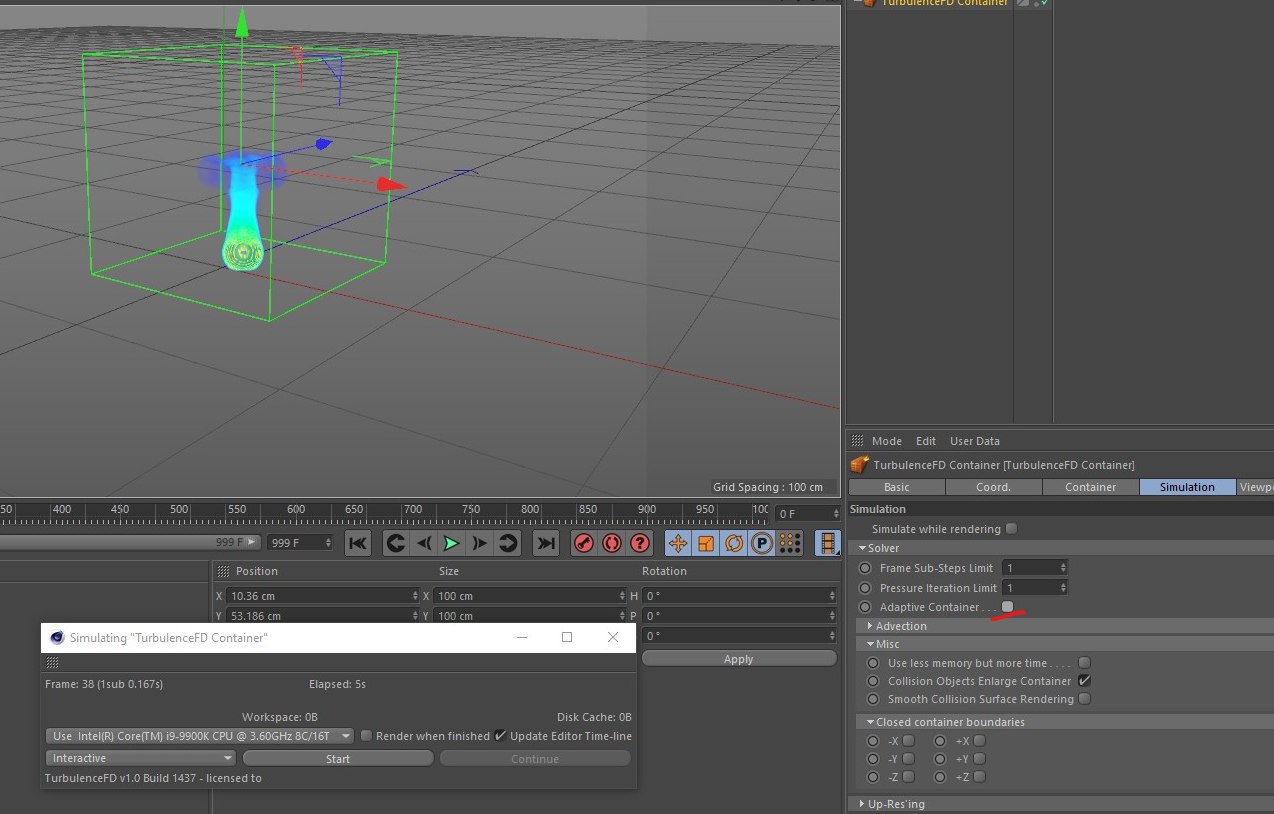Collapse the Misc section

pos(871,644)
